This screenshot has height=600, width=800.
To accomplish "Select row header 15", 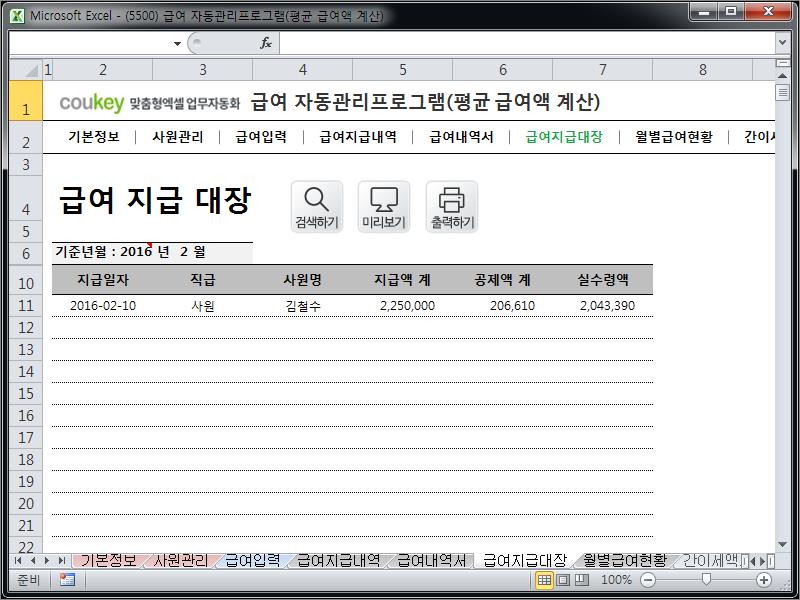I will point(26,394).
